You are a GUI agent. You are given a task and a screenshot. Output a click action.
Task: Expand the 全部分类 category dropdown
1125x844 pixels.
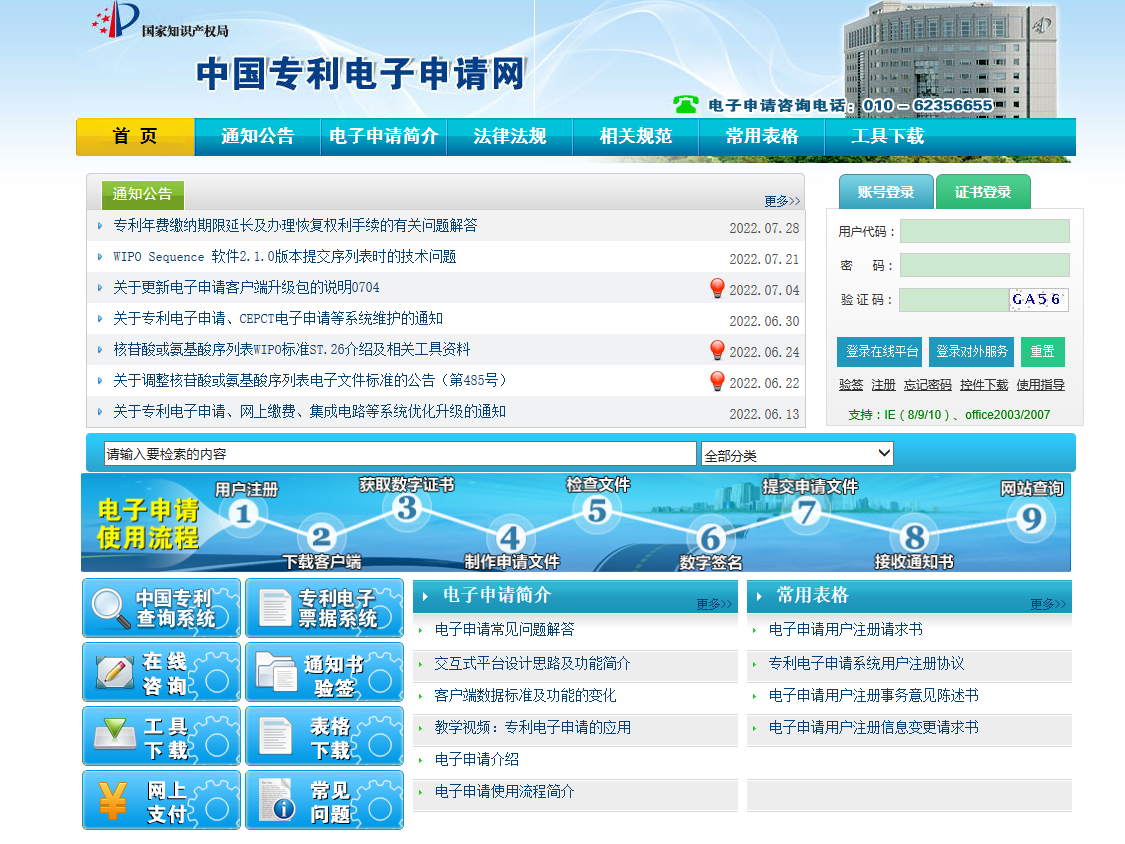click(796, 454)
